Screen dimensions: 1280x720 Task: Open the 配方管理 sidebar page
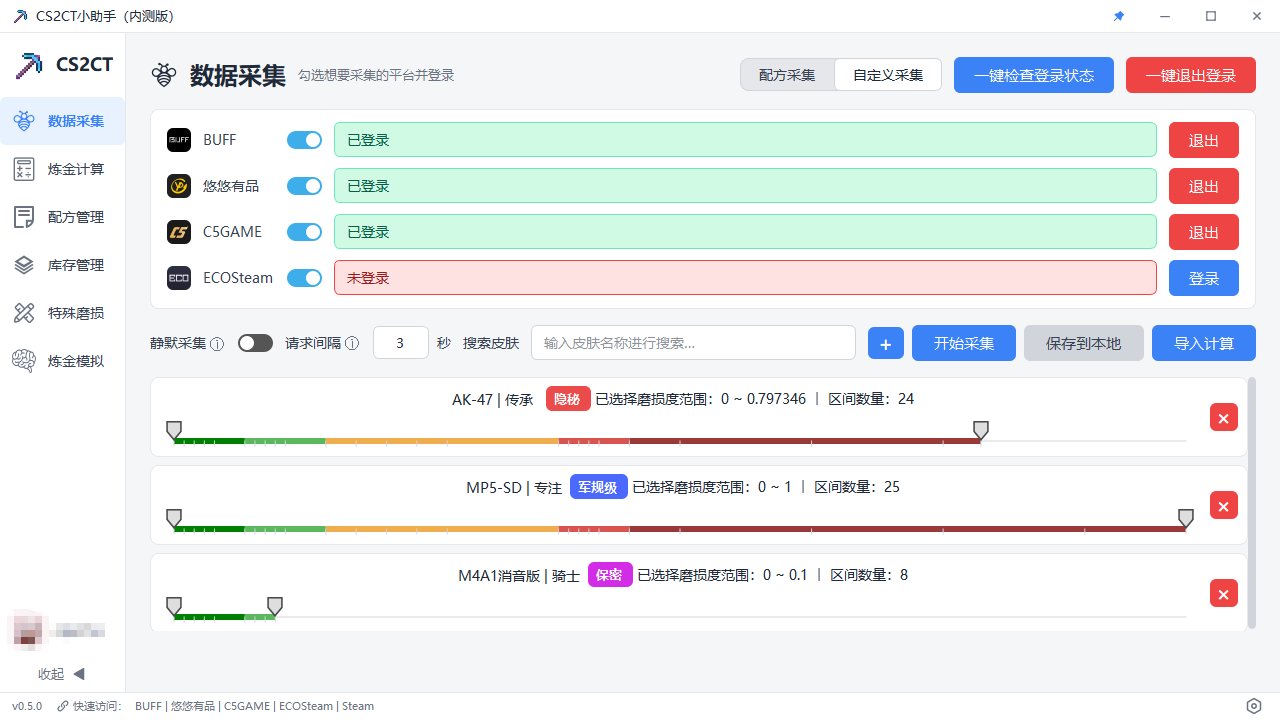click(x=63, y=217)
